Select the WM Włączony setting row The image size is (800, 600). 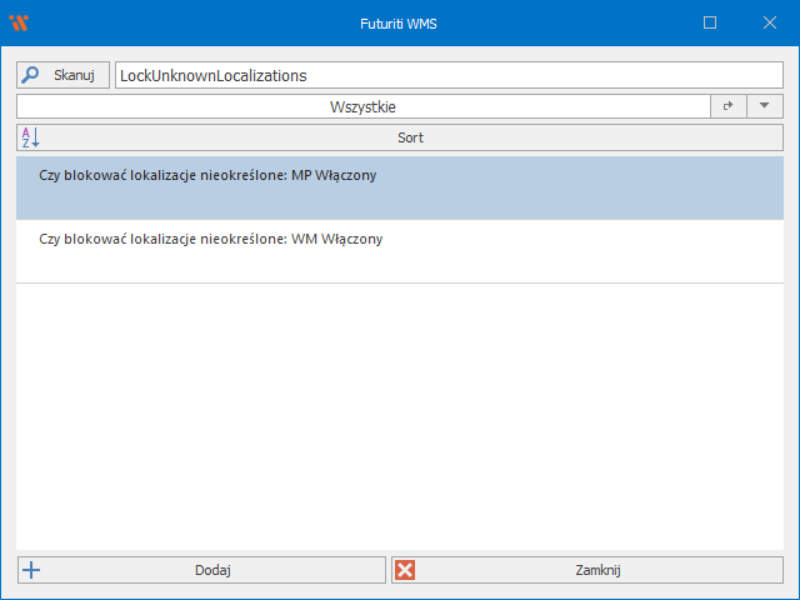coord(210,240)
